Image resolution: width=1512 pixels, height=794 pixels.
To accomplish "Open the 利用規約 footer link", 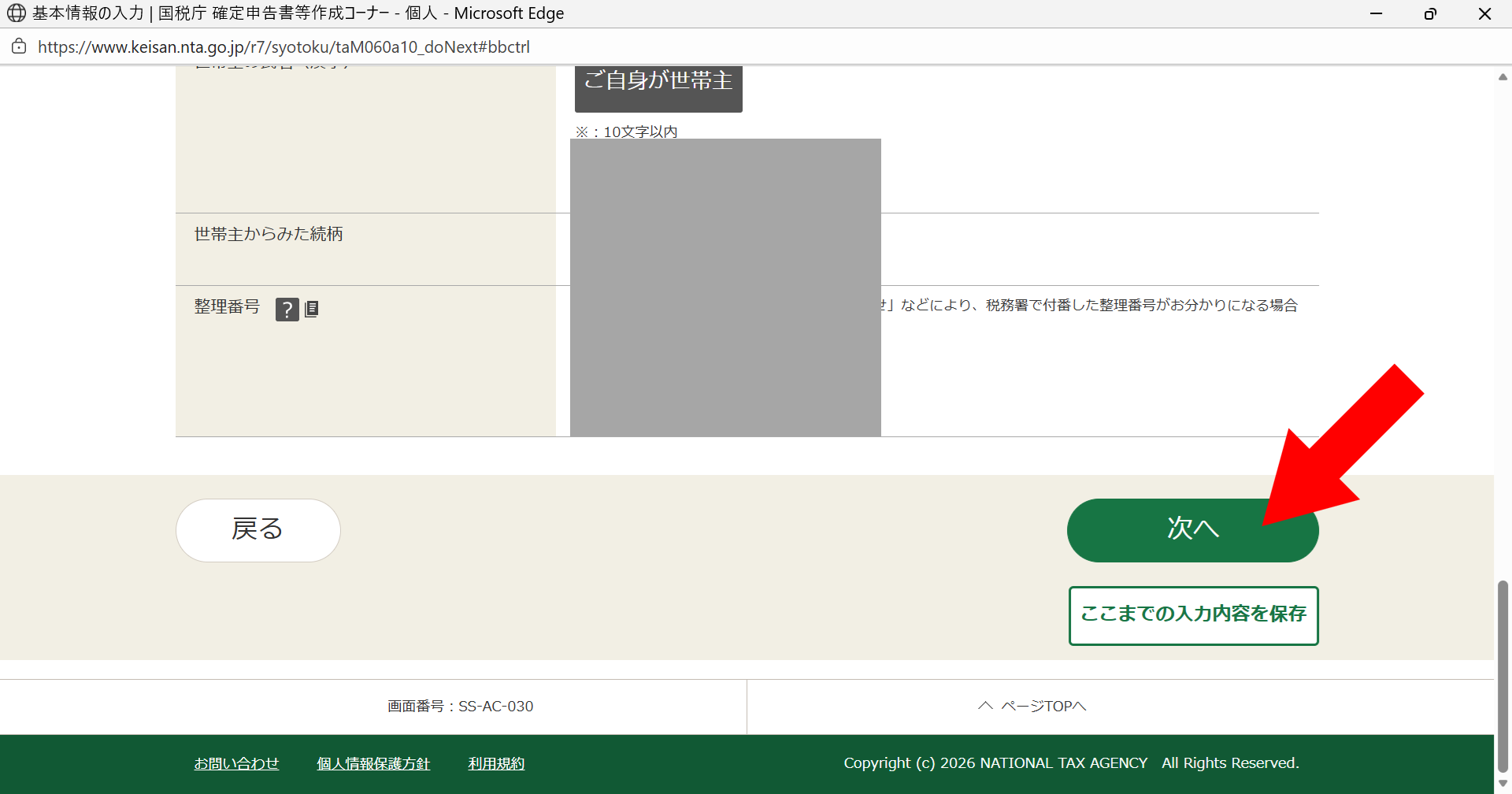I will tap(496, 763).
